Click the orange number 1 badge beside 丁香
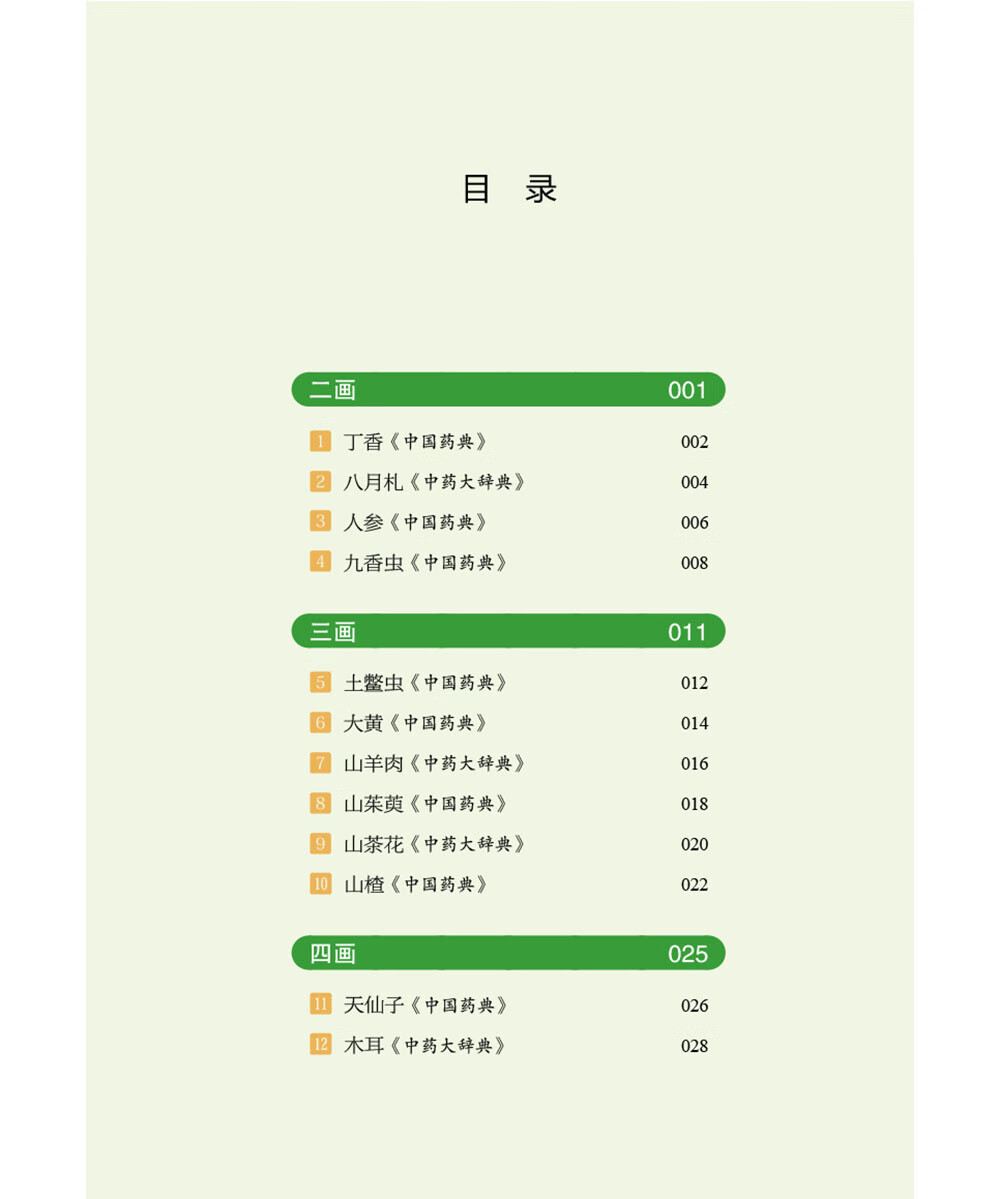Screen dimensions: 1000x1199 pyautogui.click(x=320, y=441)
